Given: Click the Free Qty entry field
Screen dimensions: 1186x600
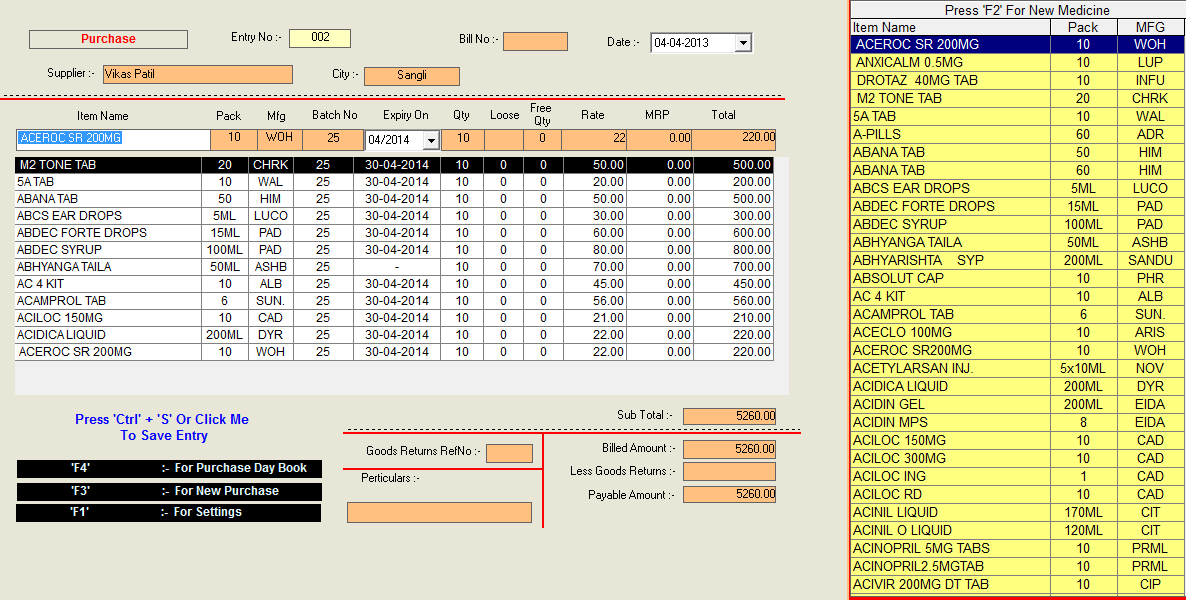Looking at the screenshot, I should [x=542, y=139].
